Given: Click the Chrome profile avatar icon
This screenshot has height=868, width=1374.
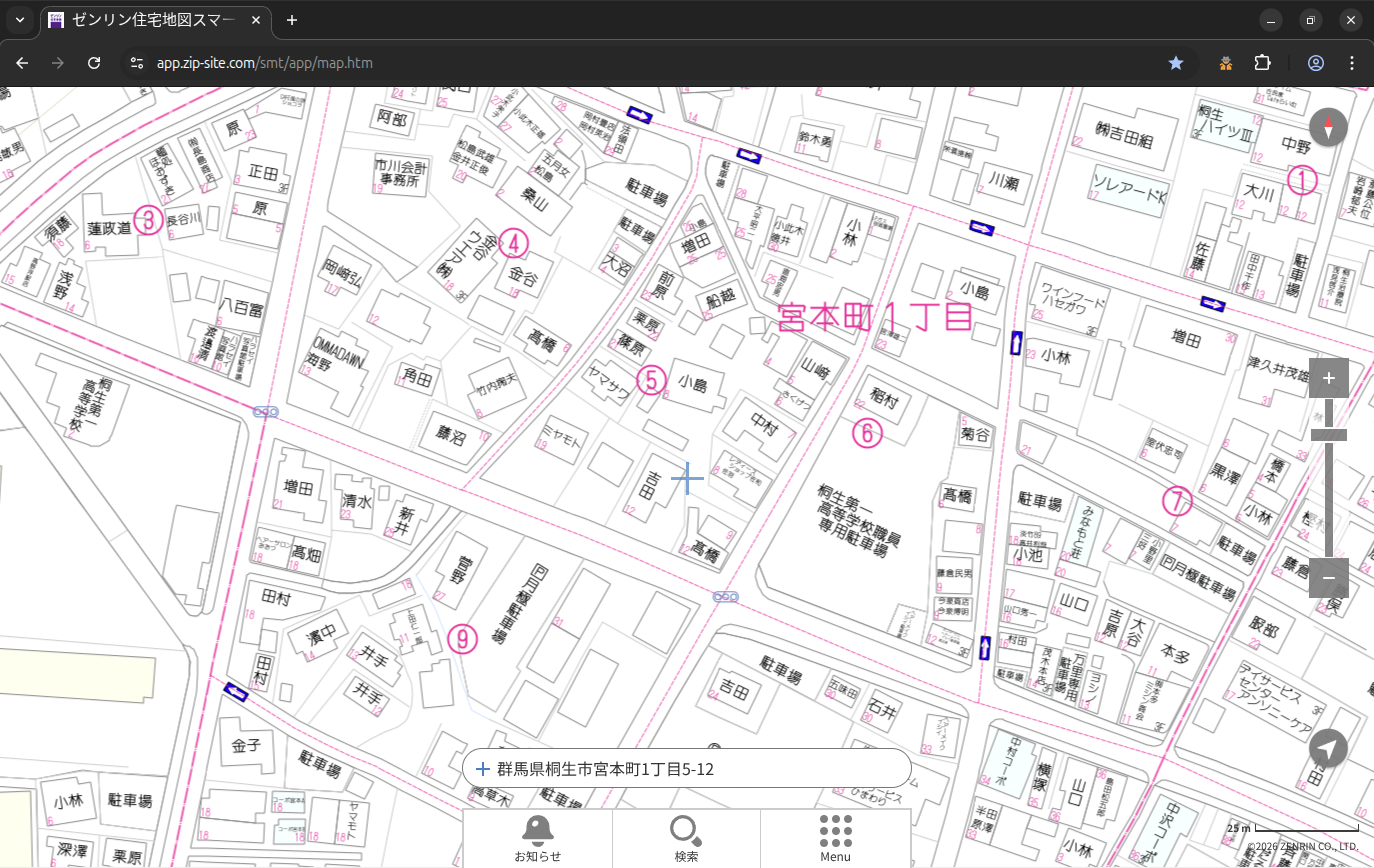Looking at the screenshot, I should click(x=1316, y=63).
